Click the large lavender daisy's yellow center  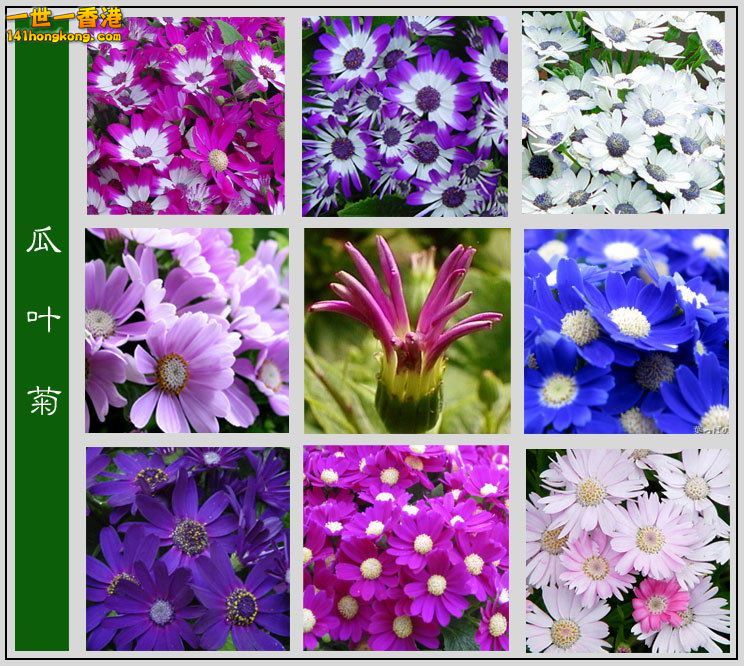click(172, 373)
